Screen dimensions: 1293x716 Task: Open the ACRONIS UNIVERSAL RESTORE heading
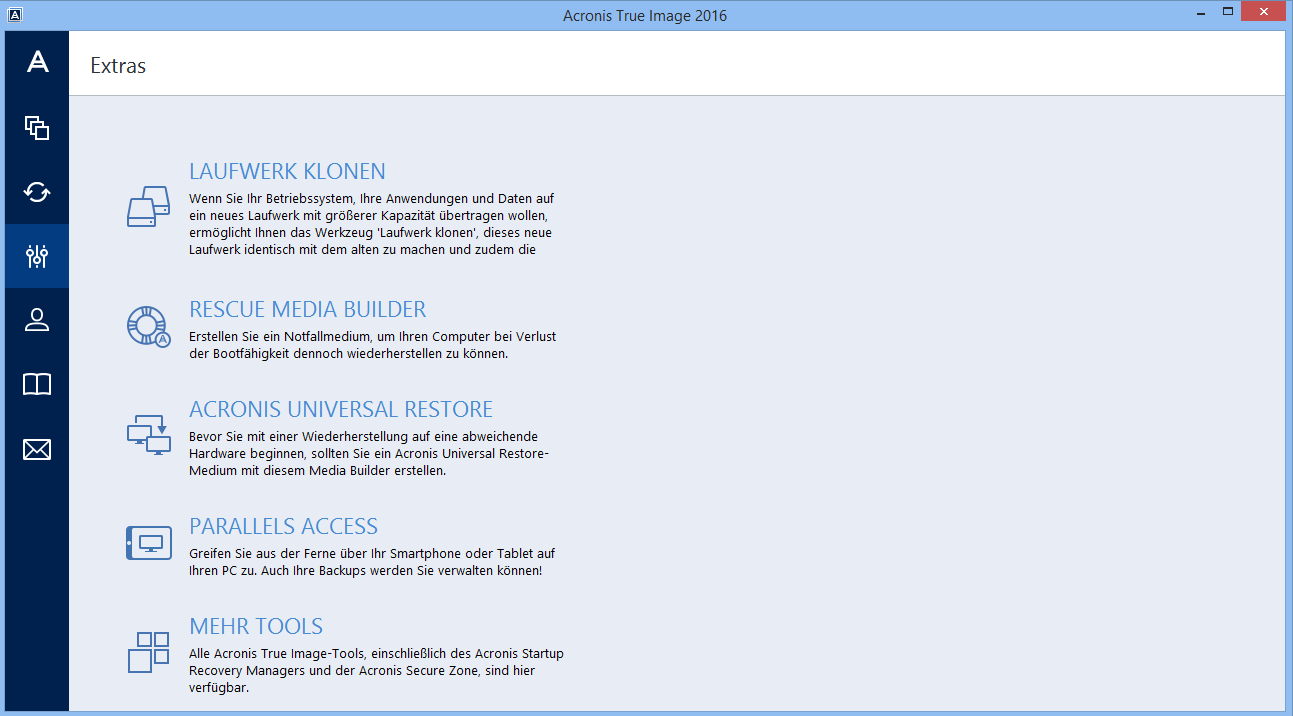point(340,409)
